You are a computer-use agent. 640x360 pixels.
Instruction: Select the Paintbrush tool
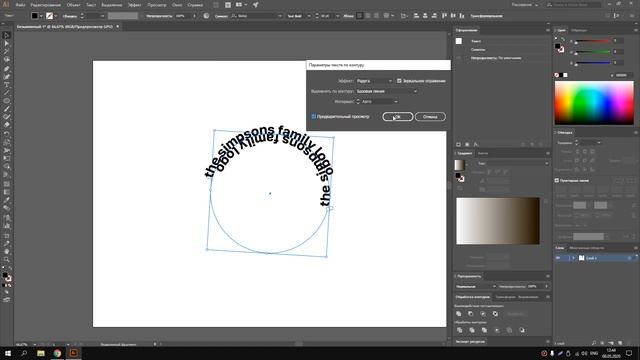7,109
